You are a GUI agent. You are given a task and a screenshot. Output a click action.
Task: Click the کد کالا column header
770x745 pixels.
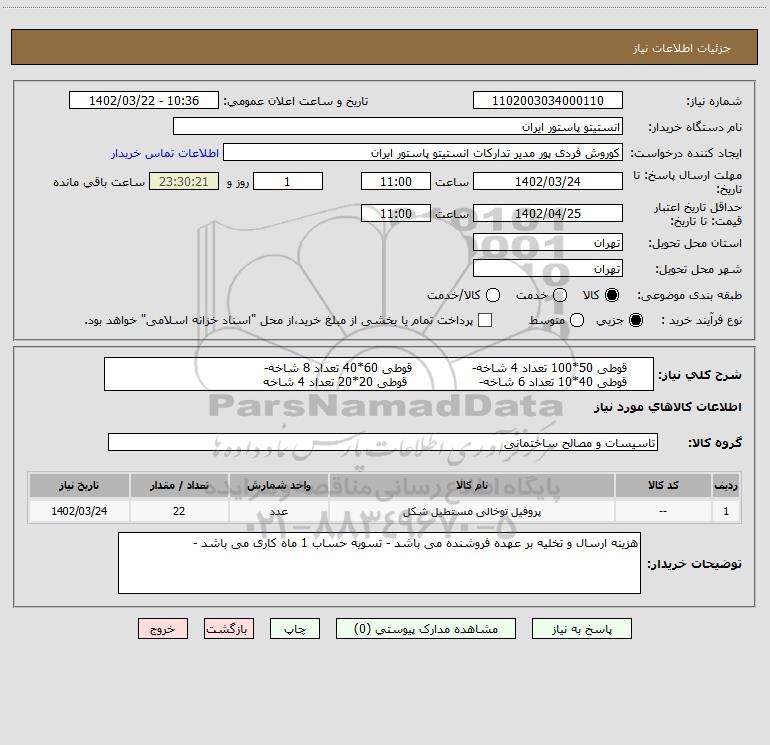click(x=663, y=485)
